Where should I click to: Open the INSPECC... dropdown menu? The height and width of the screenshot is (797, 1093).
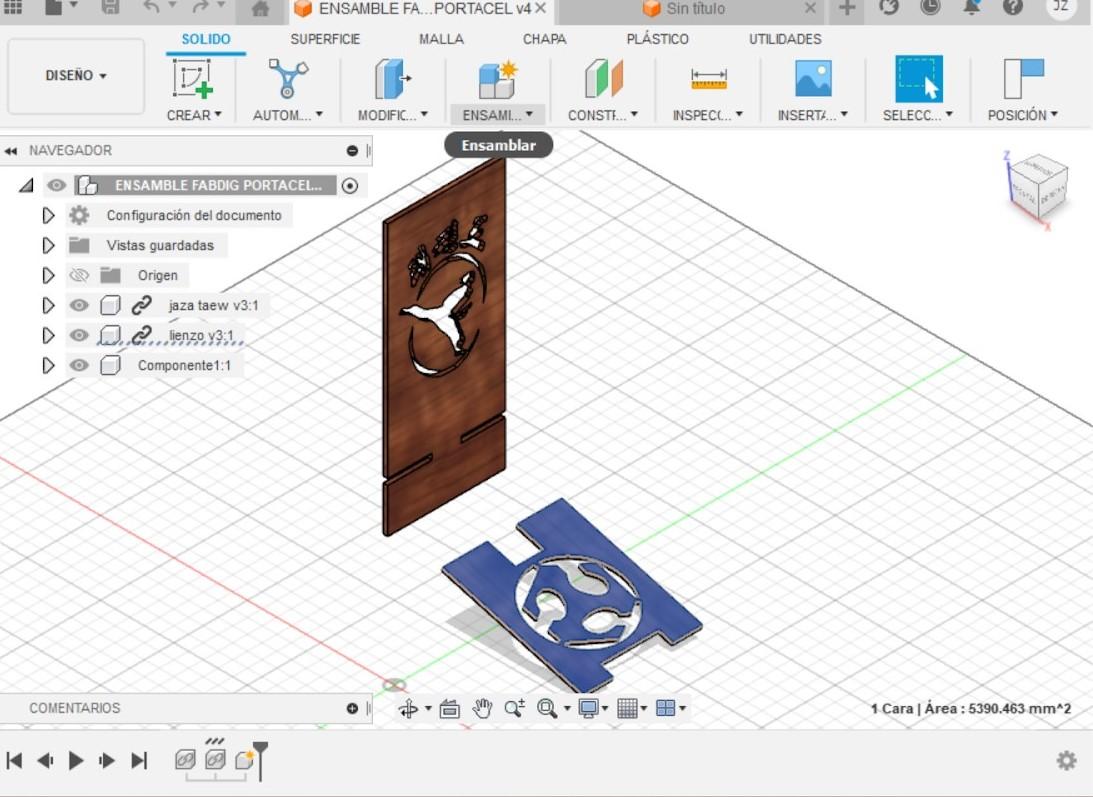[x=708, y=115]
